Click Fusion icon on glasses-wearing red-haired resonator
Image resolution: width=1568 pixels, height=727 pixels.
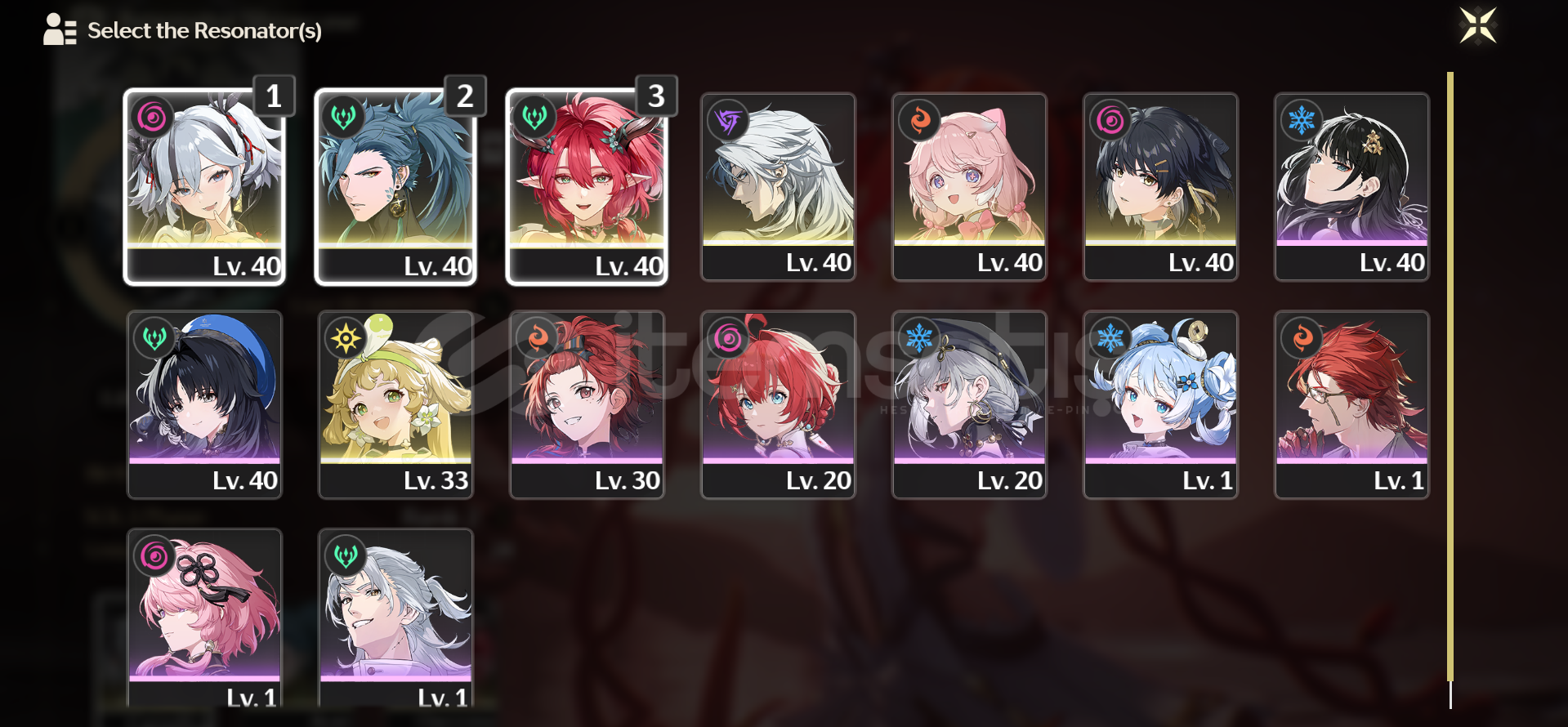[1301, 338]
